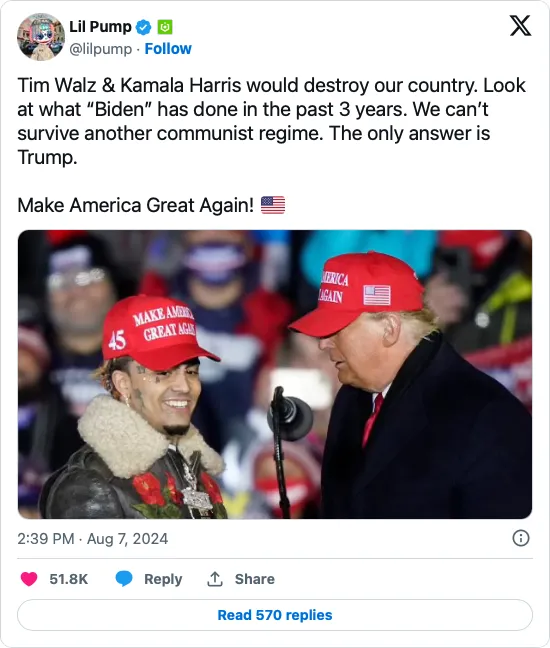Open the embedded rally photo
Screen dimensions: 550x648
click(x=275, y=374)
